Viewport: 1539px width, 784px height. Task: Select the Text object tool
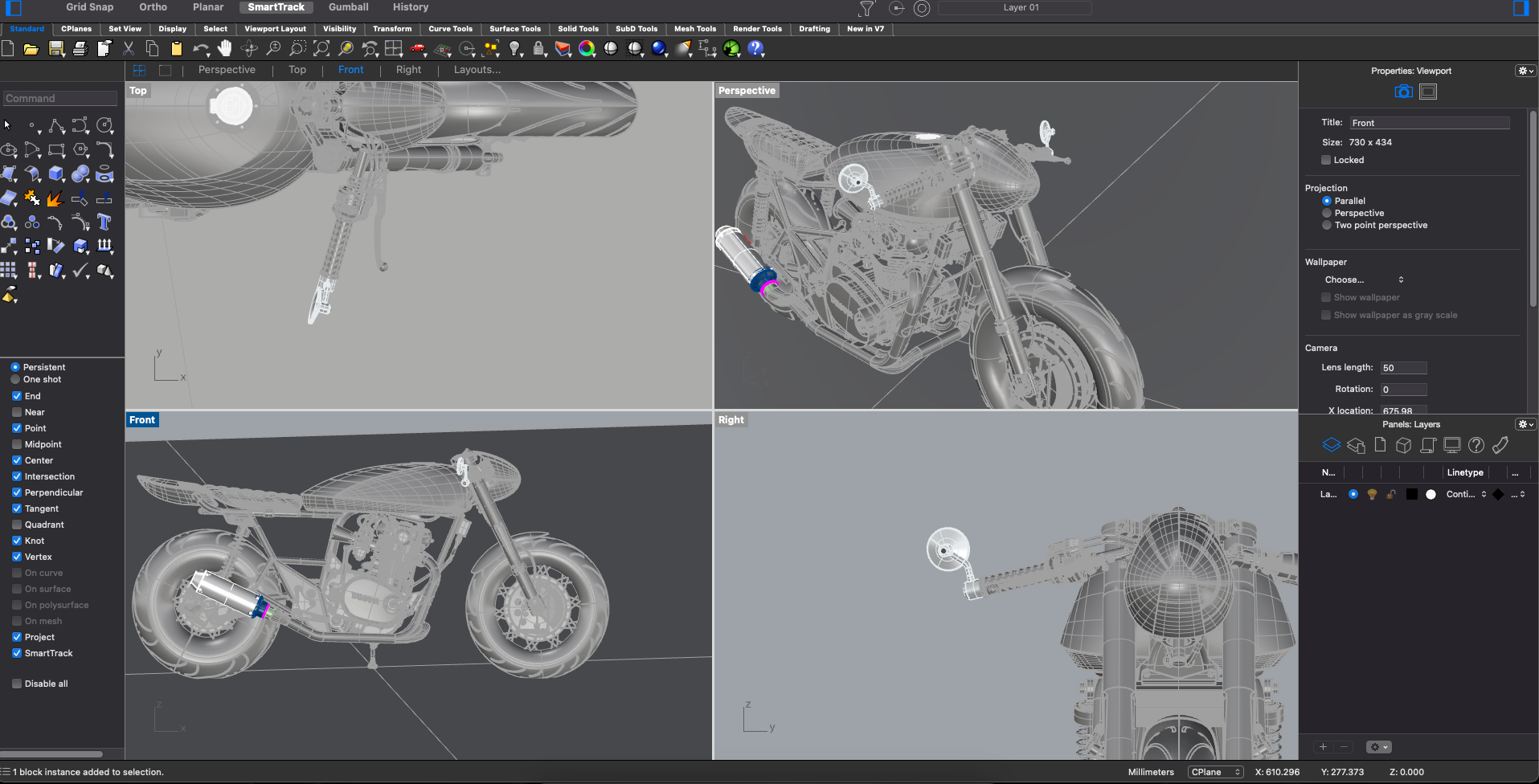coord(104,222)
